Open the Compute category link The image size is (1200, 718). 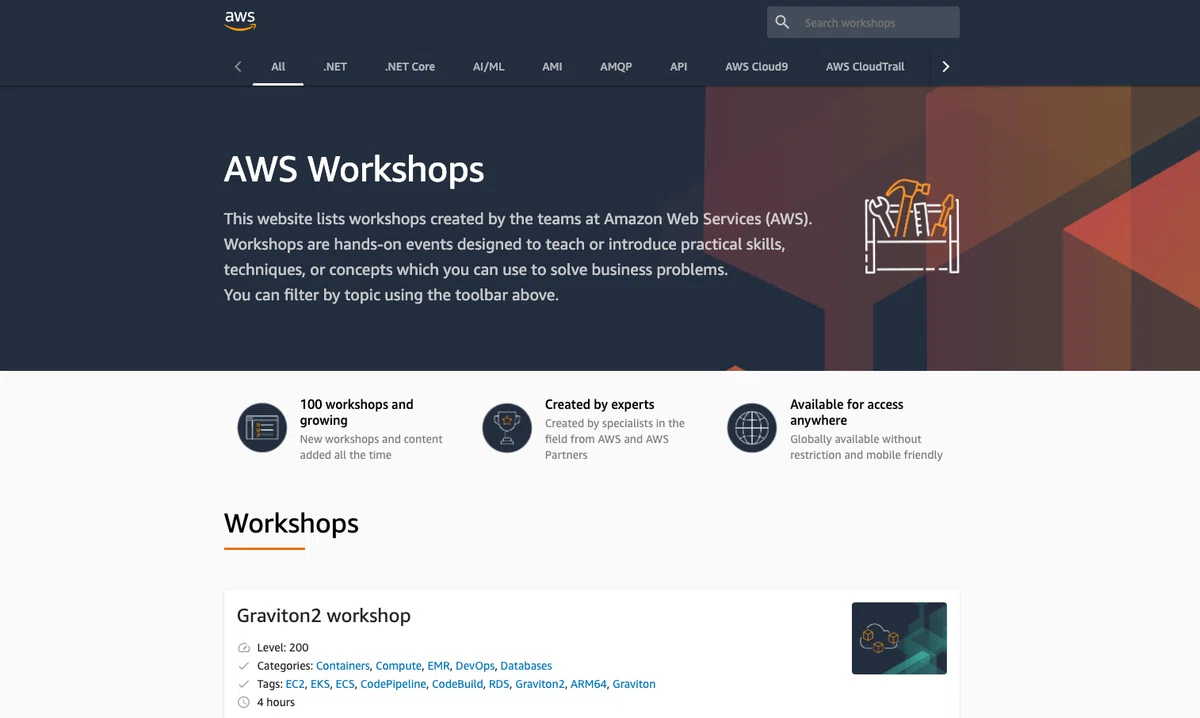pyautogui.click(x=398, y=666)
